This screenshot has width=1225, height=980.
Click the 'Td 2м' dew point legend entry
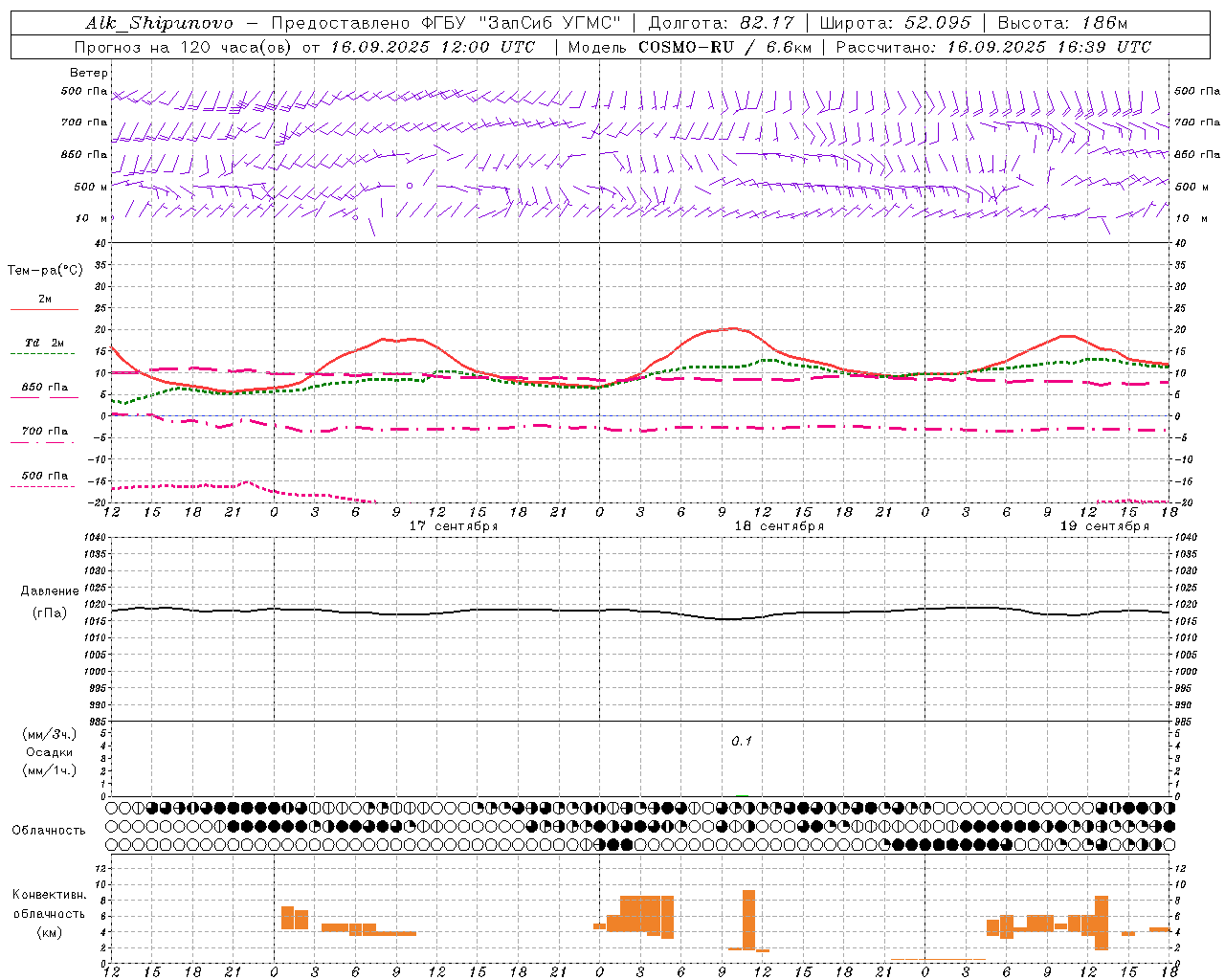click(45, 343)
